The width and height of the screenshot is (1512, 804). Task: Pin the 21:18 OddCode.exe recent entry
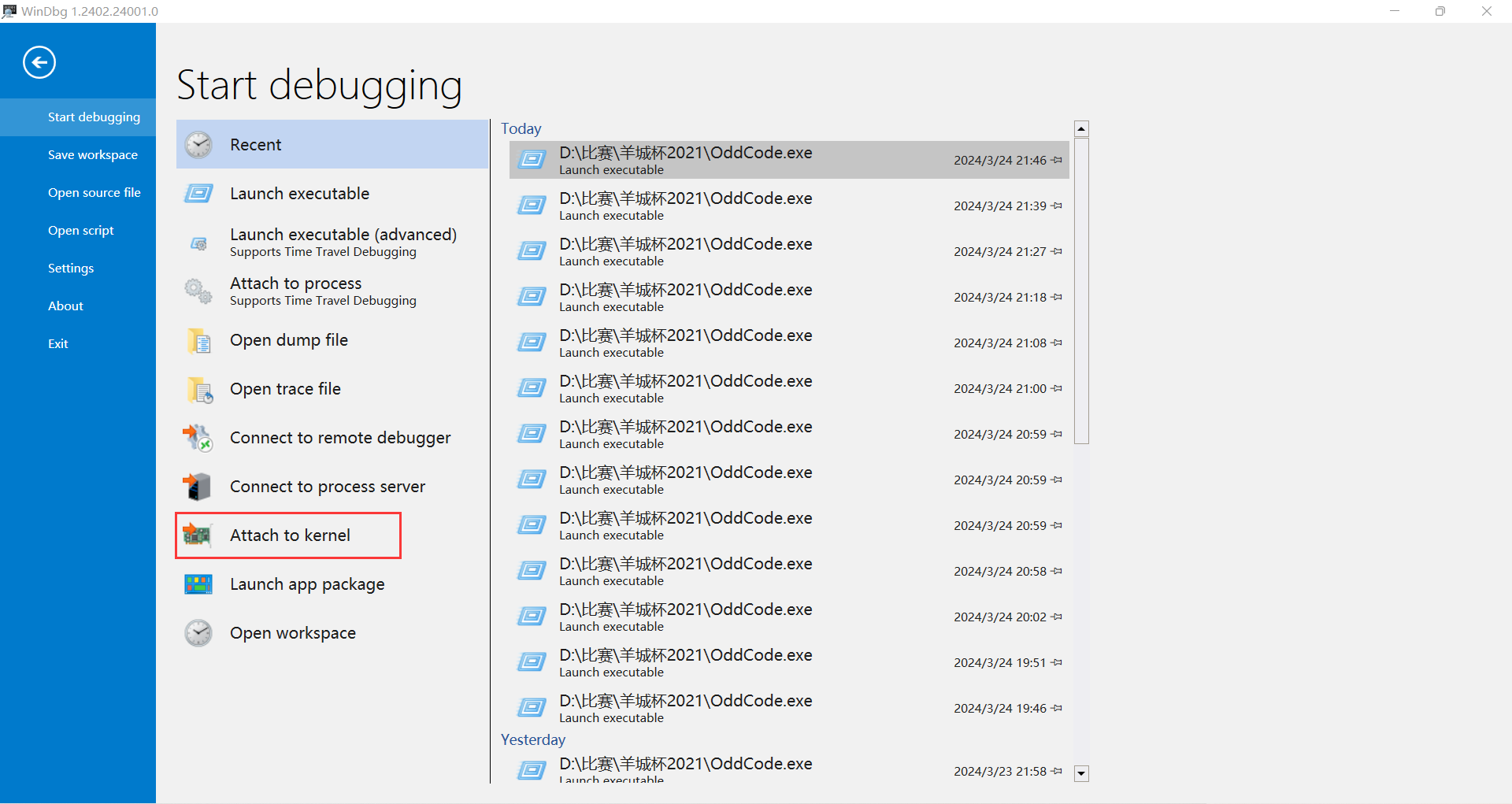(x=1057, y=297)
